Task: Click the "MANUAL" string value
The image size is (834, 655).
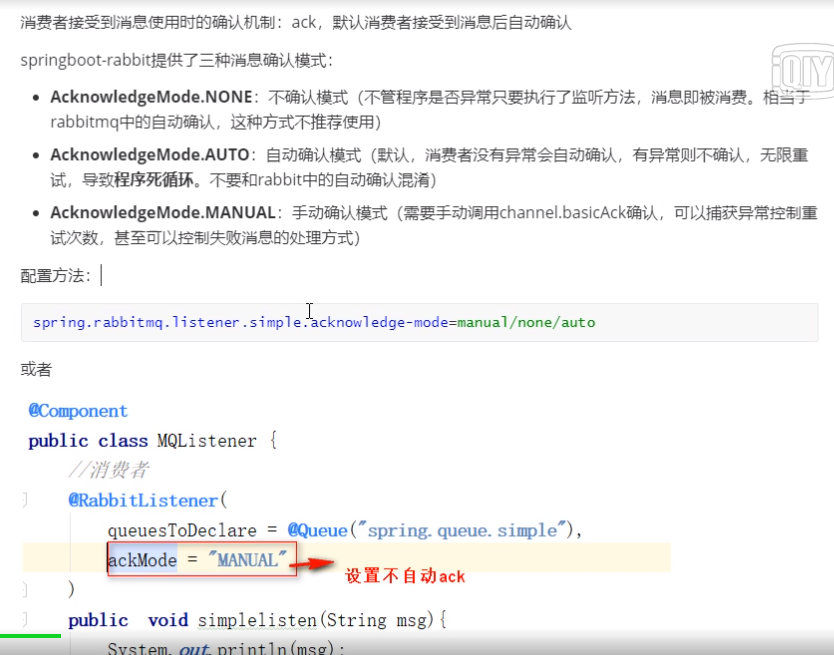Action: tap(247, 560)
